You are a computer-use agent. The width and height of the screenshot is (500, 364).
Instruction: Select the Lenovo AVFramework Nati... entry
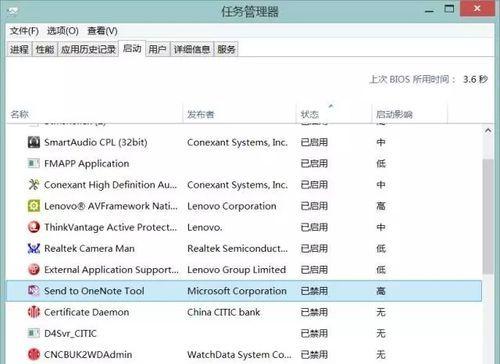click(111, 206)
